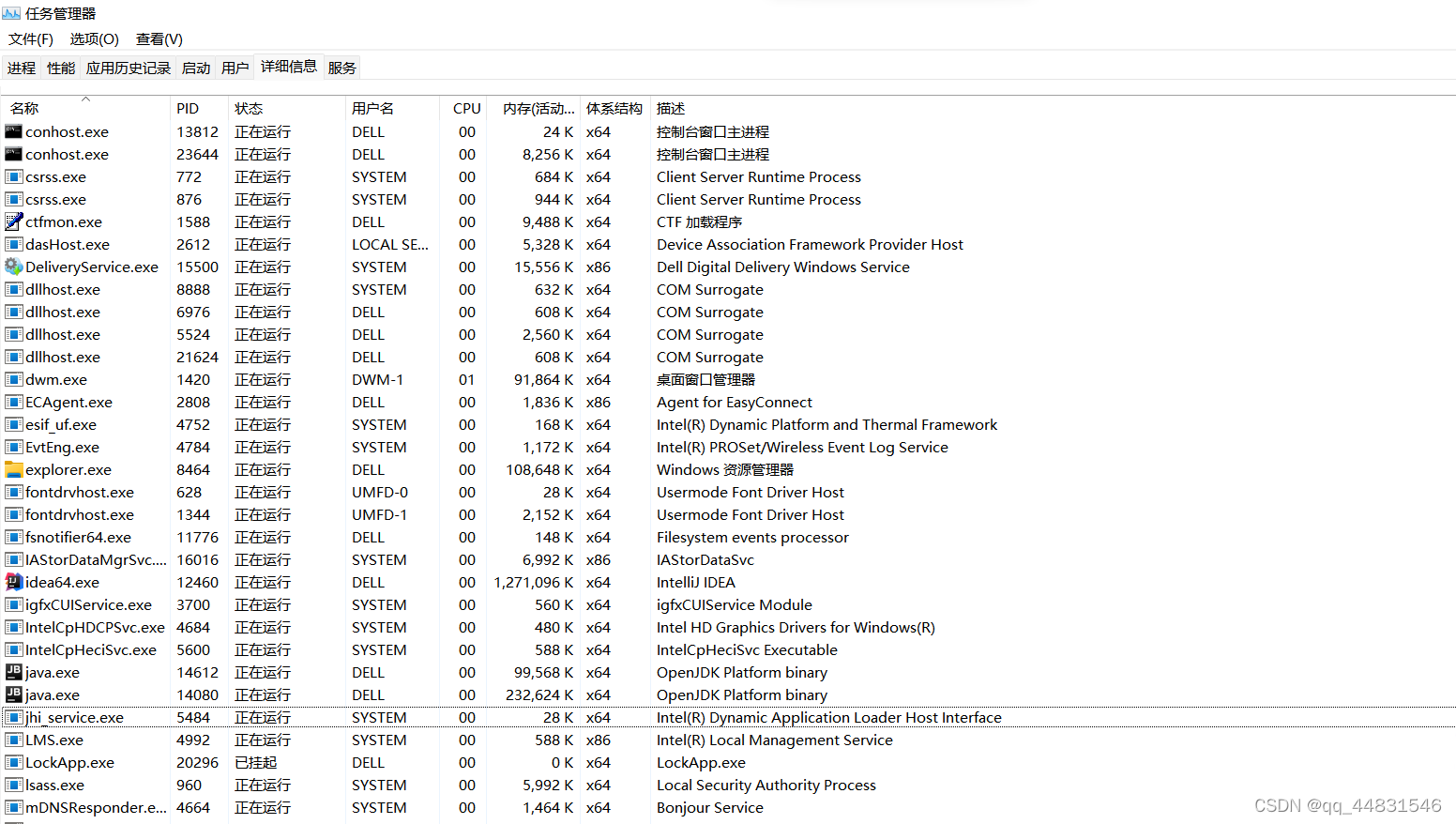The image size is (1456, 824).
Task: Click the LockApp.exe process icon
Action: pyautogui.click(x=13, y=762)
